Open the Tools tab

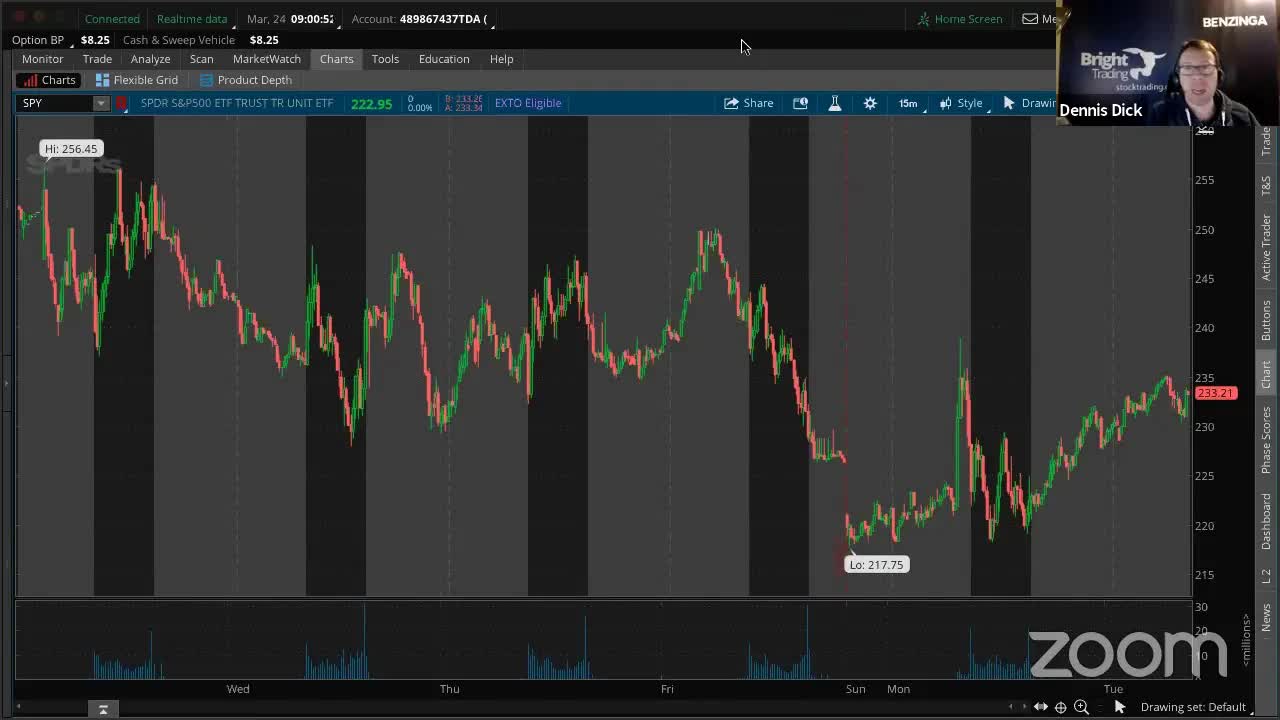[x=385, y=59]
